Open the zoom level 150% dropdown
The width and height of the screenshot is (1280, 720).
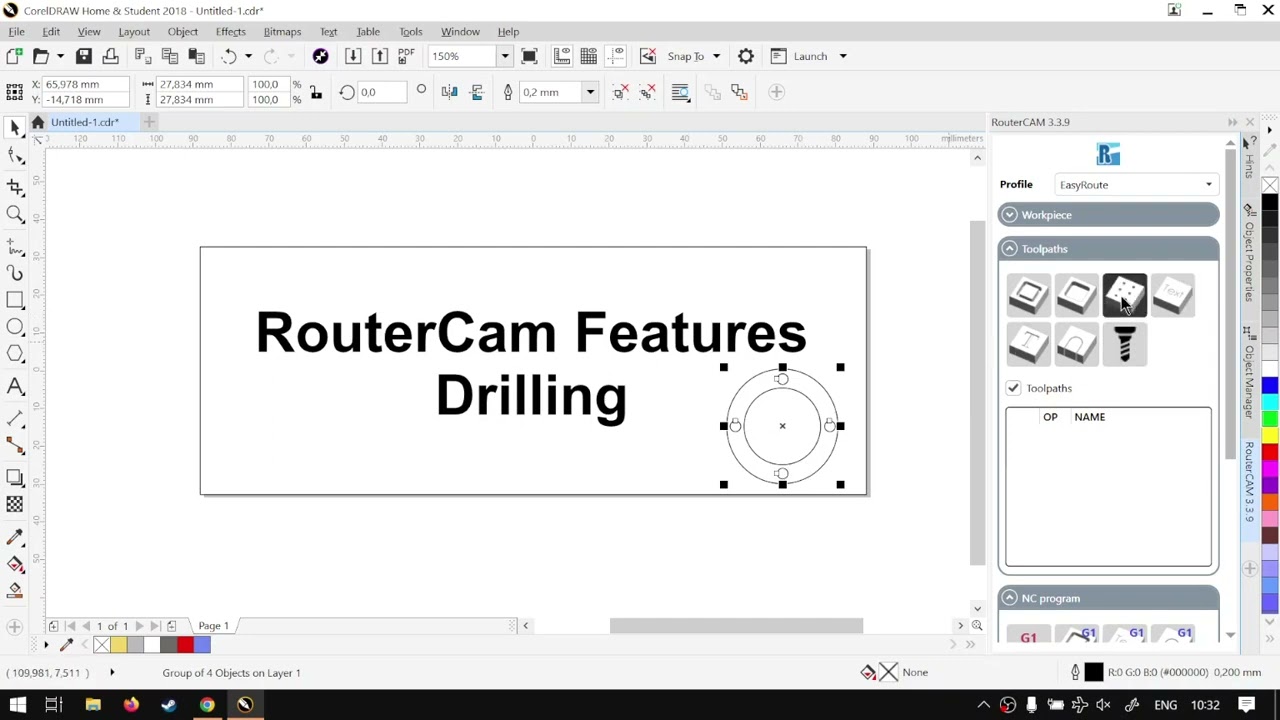[504, 56]
